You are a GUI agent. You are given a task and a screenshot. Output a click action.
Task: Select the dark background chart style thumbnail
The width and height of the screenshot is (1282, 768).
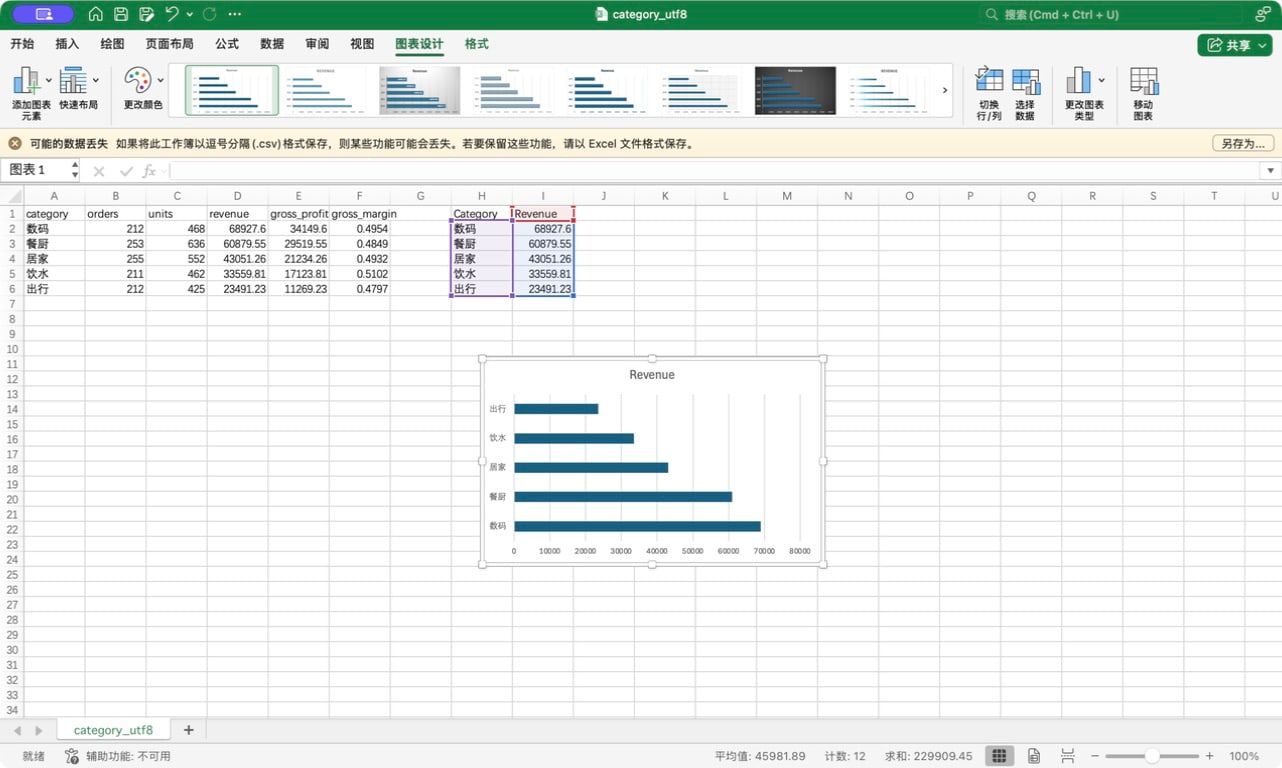[795, 91]
